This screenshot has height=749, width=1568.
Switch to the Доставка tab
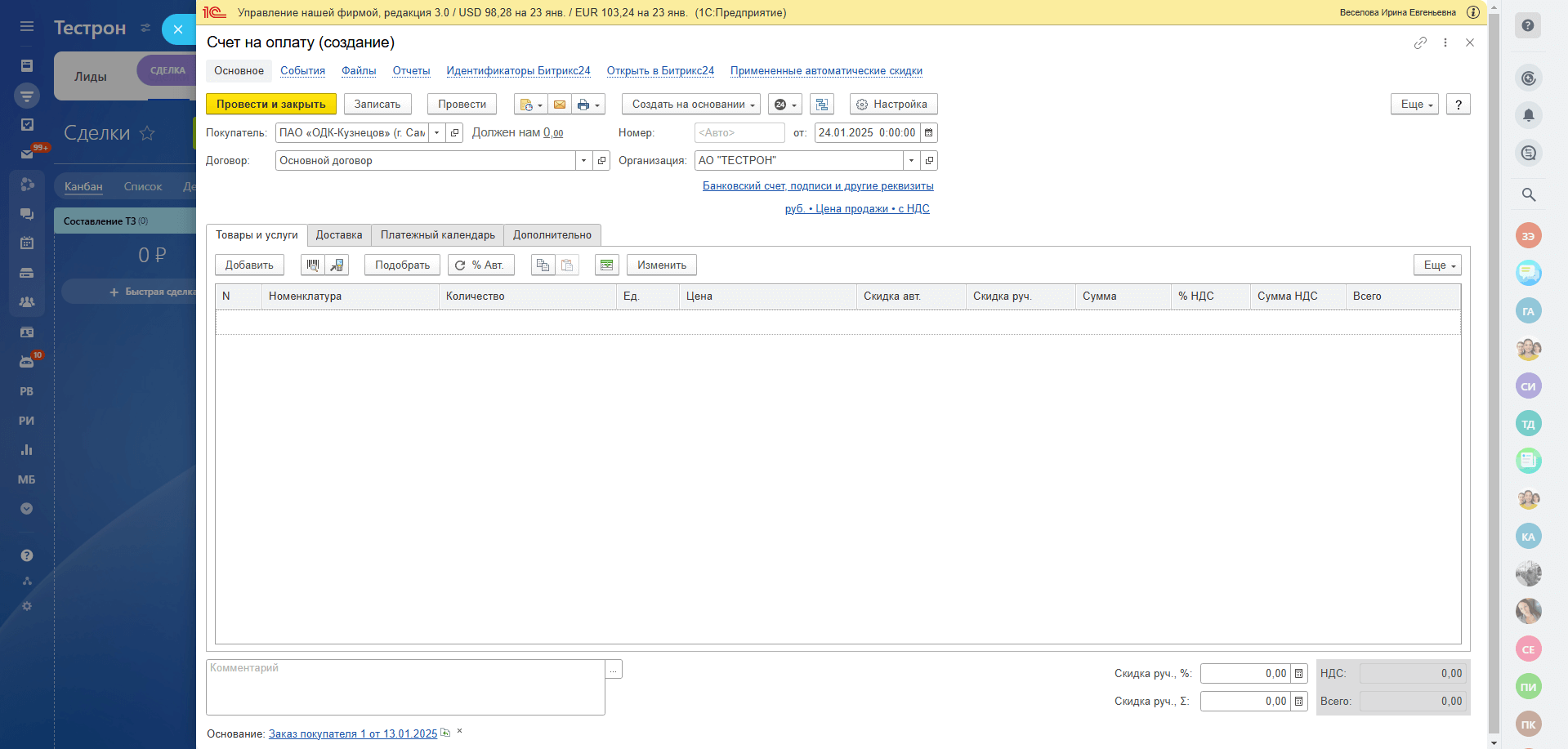(339, 235)
